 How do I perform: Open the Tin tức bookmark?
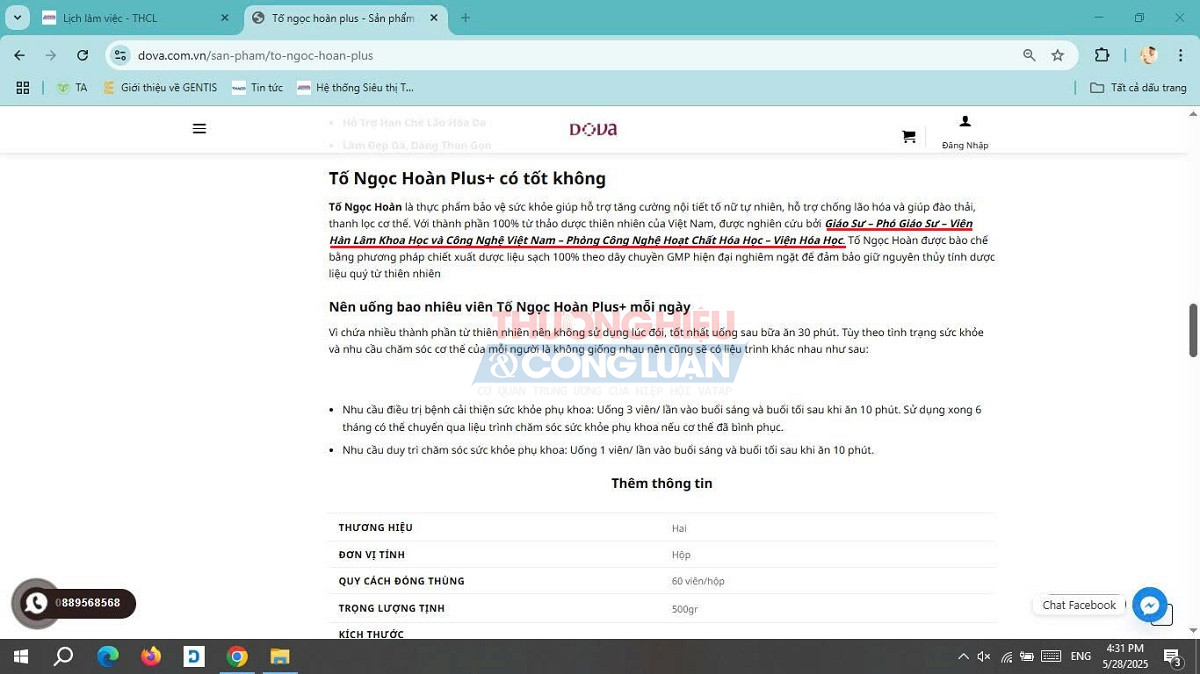coord(257,87)
